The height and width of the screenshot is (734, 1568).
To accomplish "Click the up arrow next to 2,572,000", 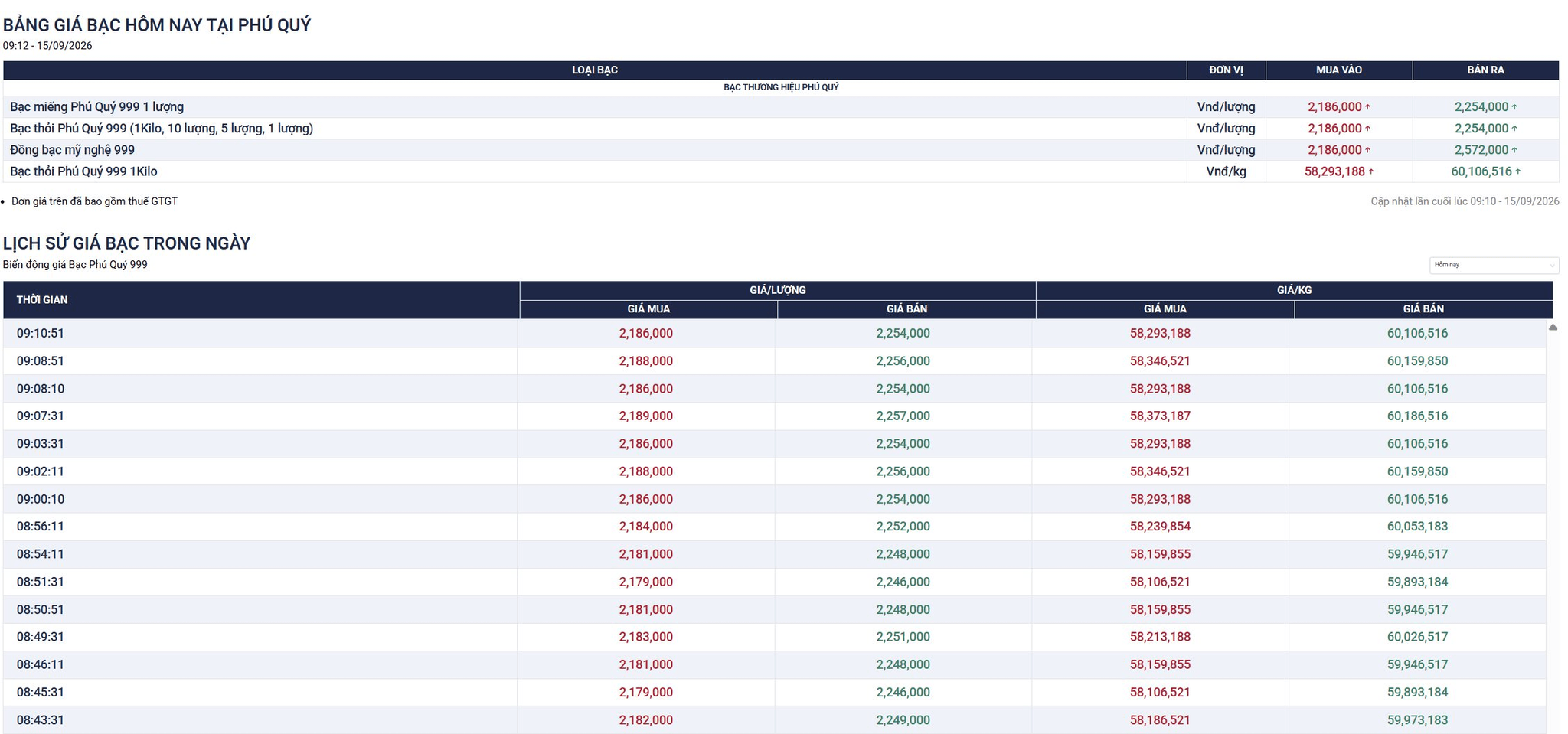I will 1514,150.
